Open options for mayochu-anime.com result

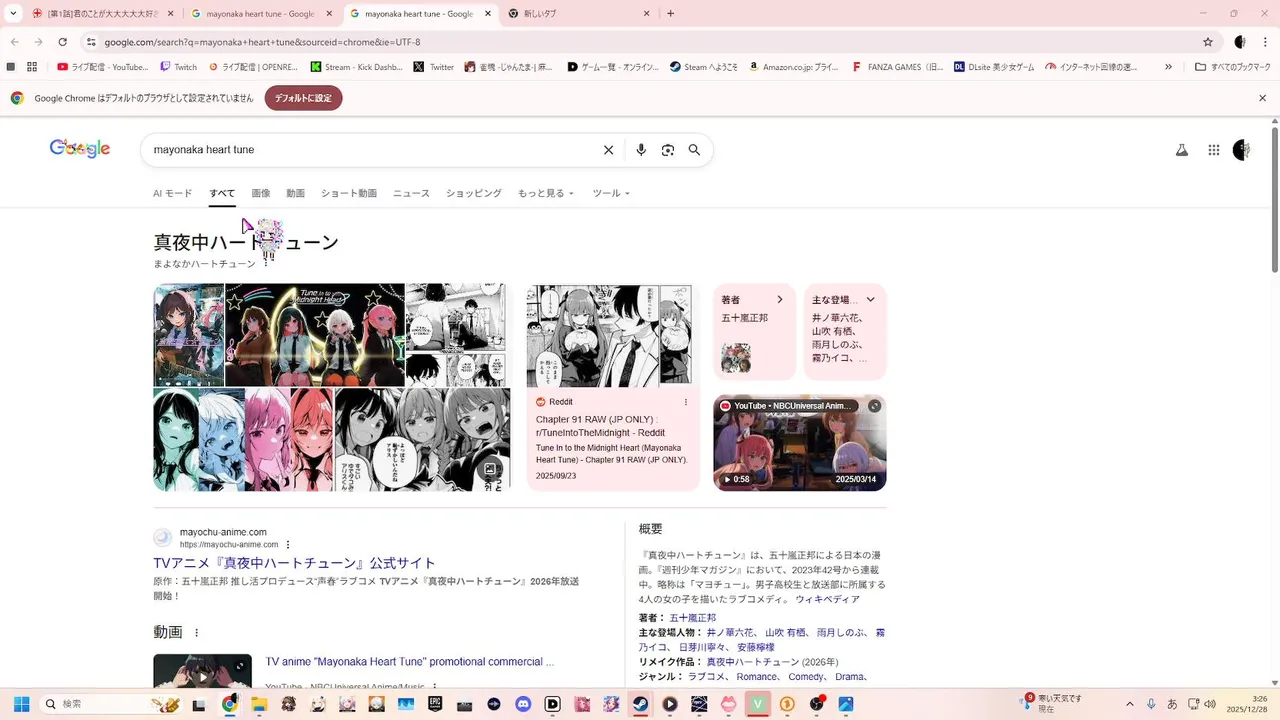pos(288,545)
